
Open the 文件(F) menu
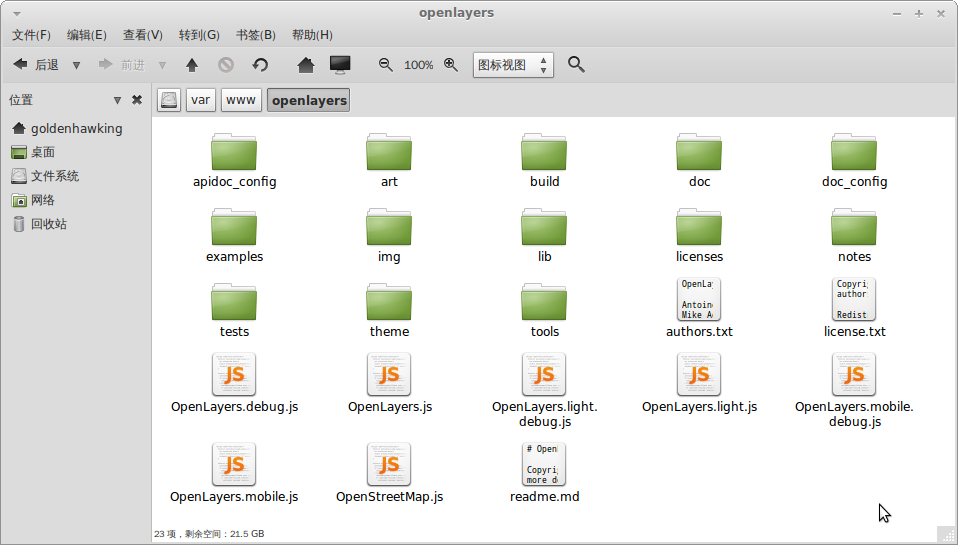31,35
